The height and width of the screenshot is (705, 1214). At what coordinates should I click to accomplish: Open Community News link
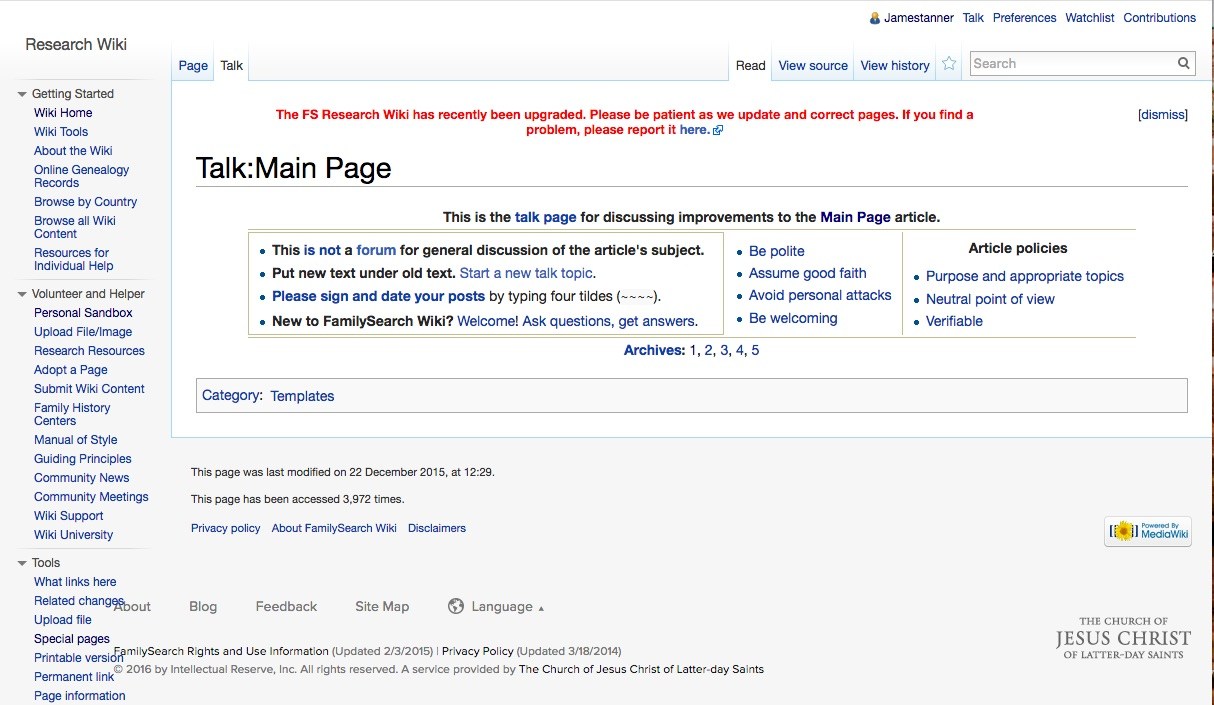[x=81, y=478]
